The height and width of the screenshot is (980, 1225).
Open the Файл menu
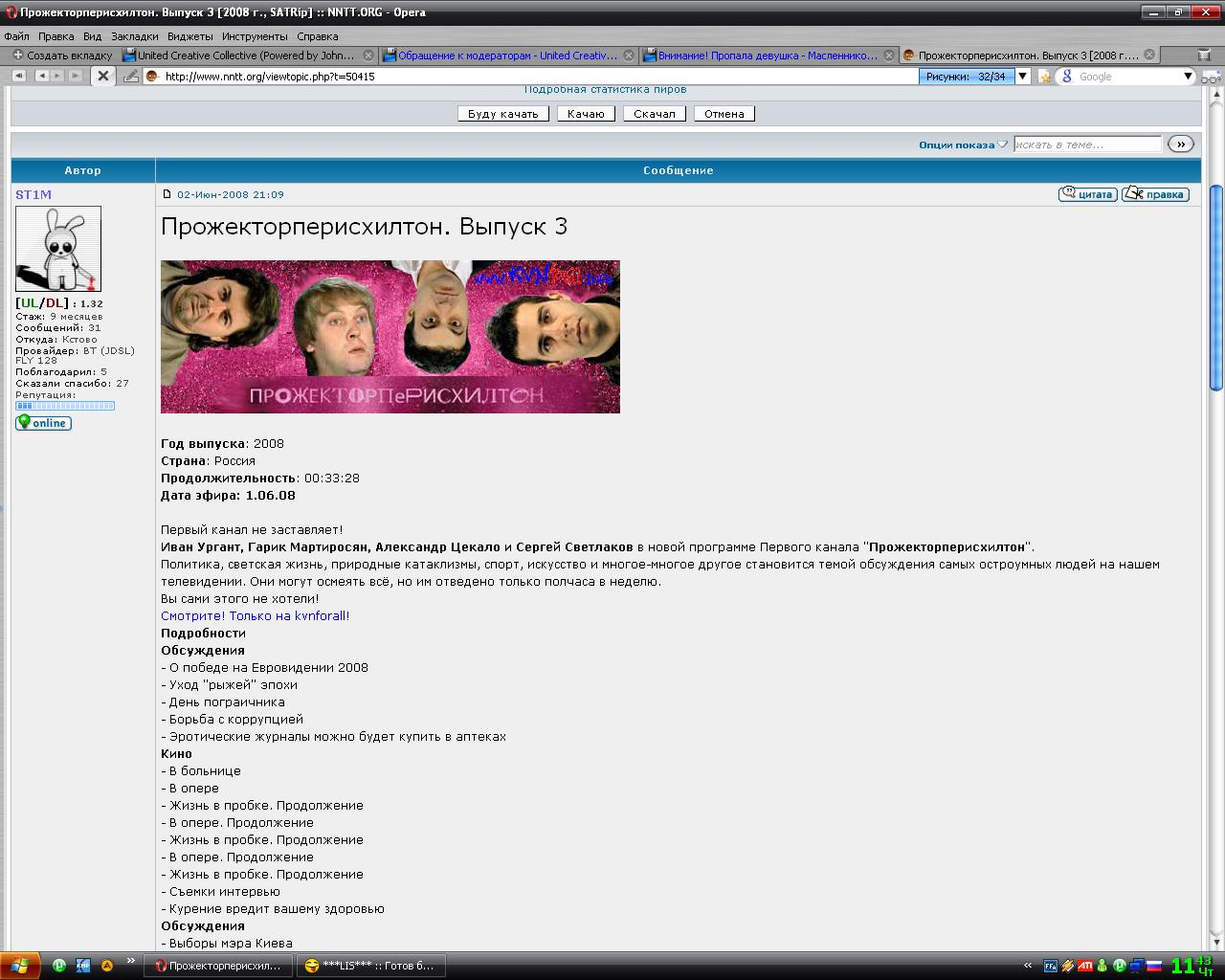(x=16, y=36)
